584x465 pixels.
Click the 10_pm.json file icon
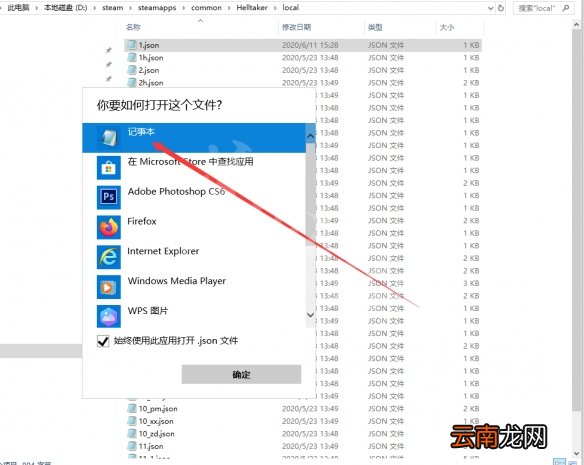tap(132, 408)
